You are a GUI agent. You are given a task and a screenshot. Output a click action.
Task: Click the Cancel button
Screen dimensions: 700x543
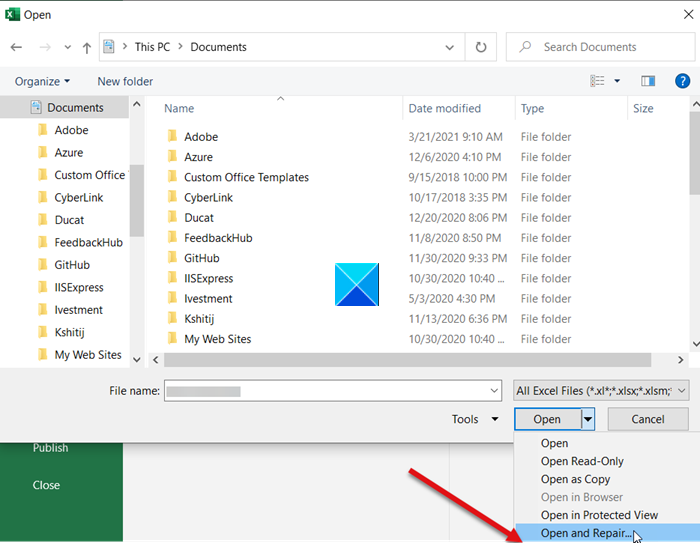[x=648, y=419]
